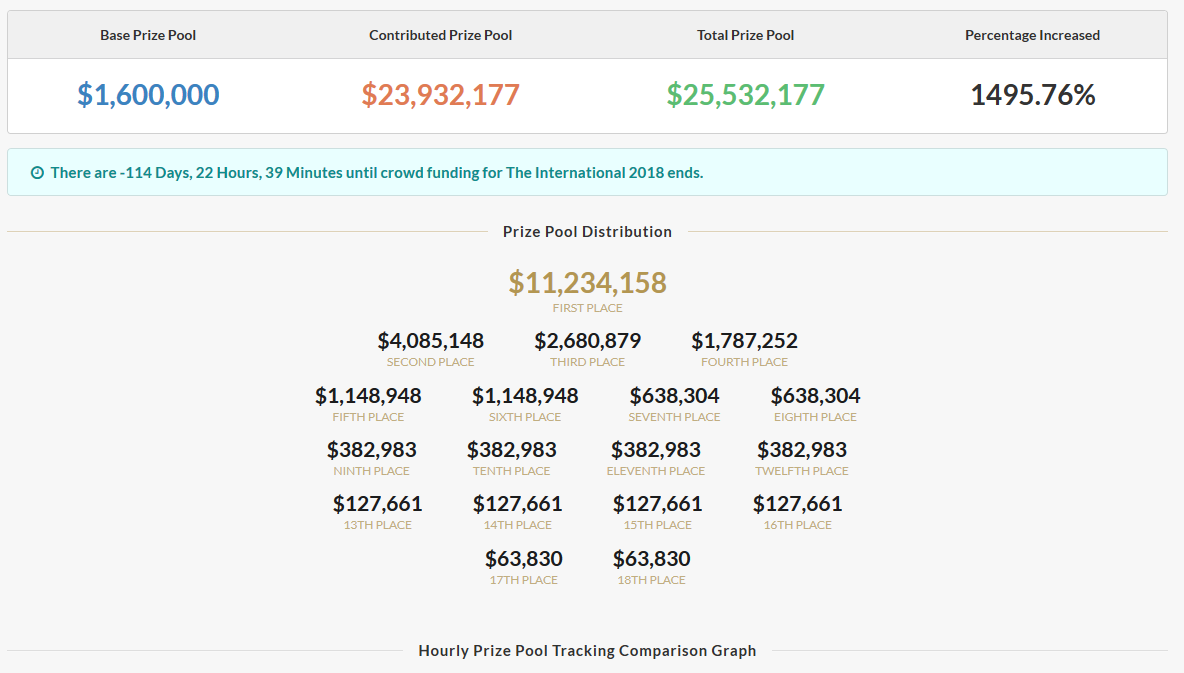The width and height of the screenshot is (1184, 673).
Task: Click the prize amount above NINTH PLACE
Action: 372,450
